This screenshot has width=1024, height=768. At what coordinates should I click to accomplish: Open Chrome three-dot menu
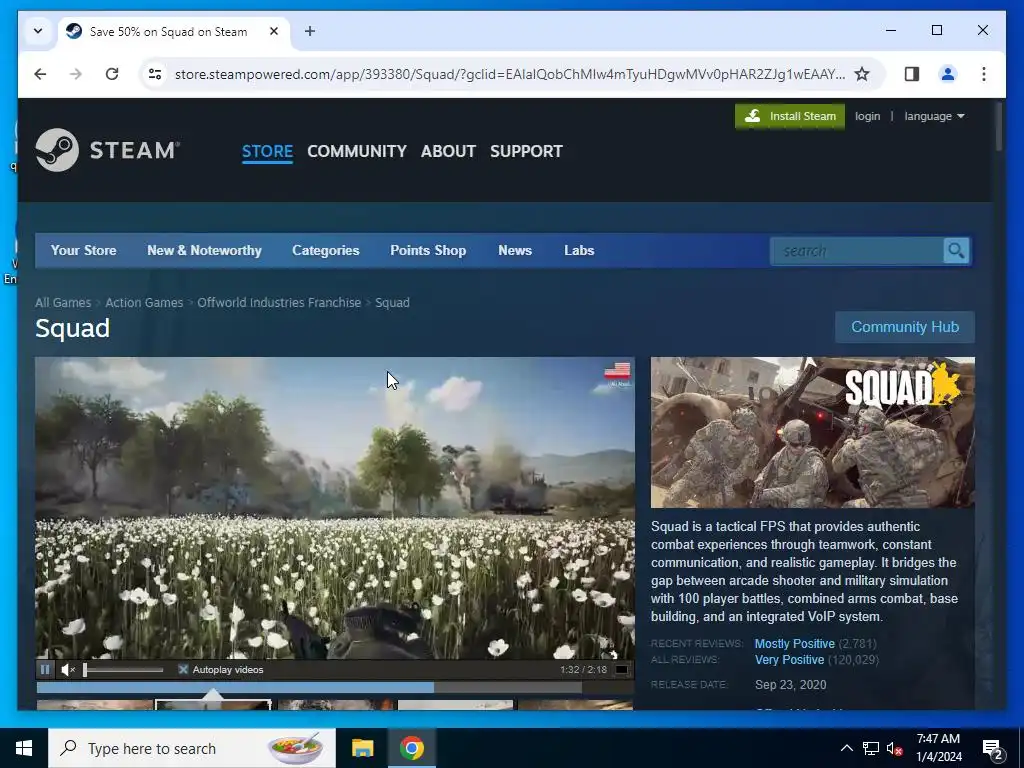984,74
